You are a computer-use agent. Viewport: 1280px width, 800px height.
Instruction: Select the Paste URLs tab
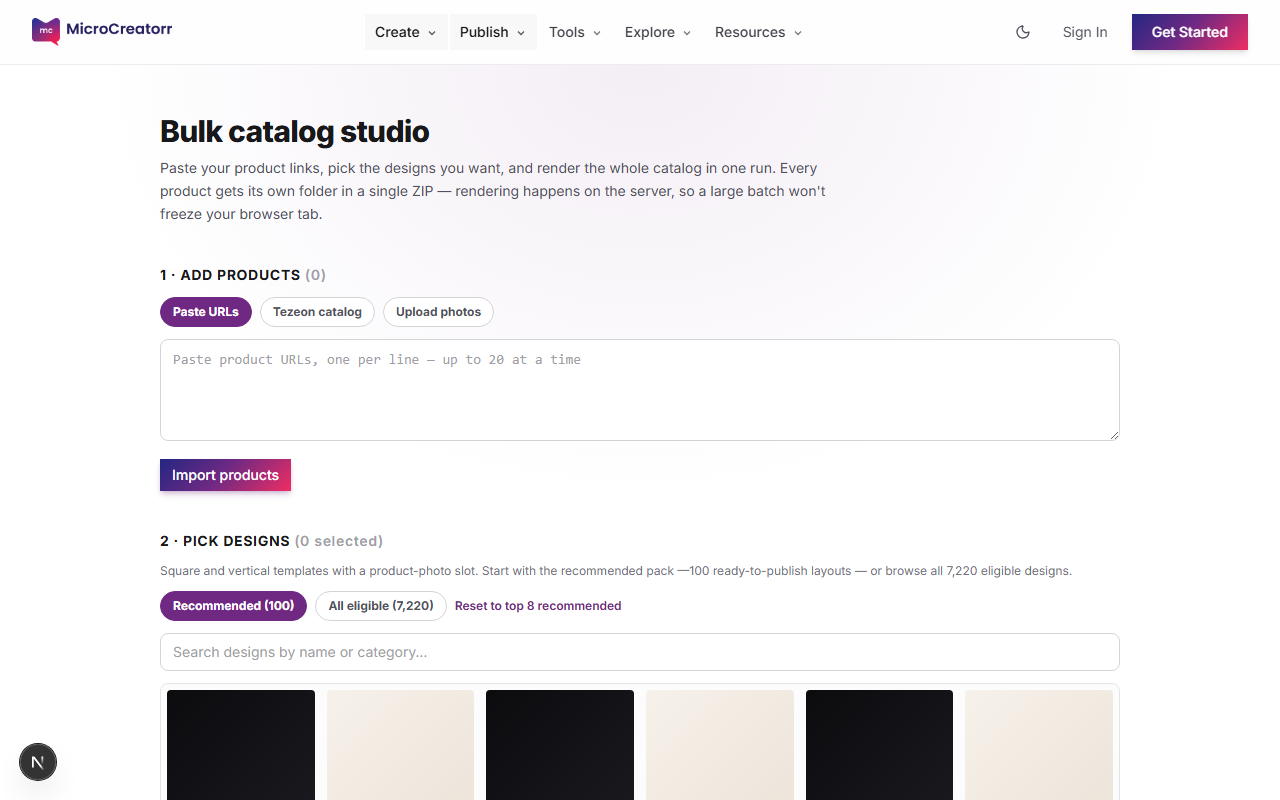click(x=206, y=312)
